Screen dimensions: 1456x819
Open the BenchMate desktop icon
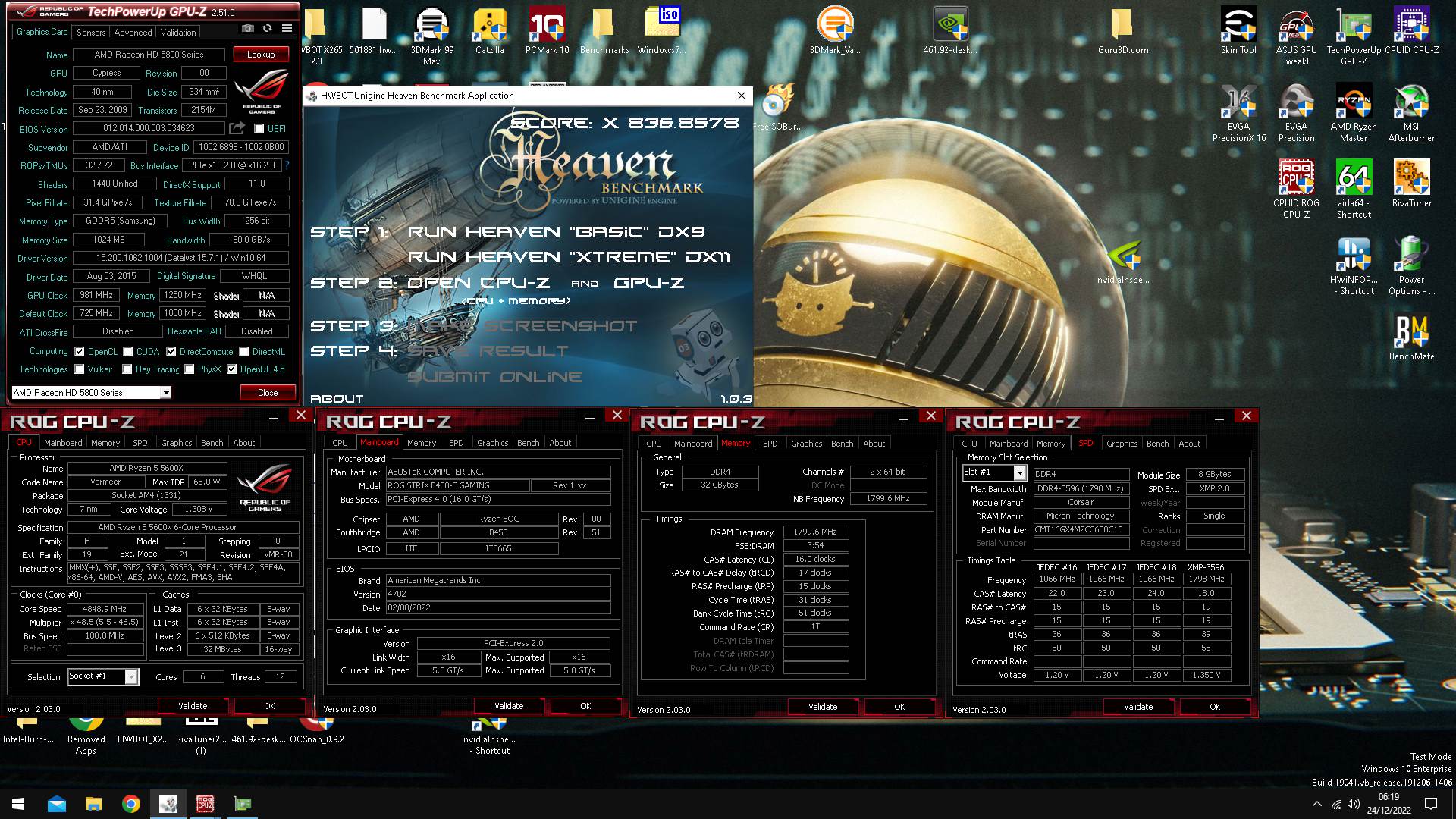[1411, 337]
